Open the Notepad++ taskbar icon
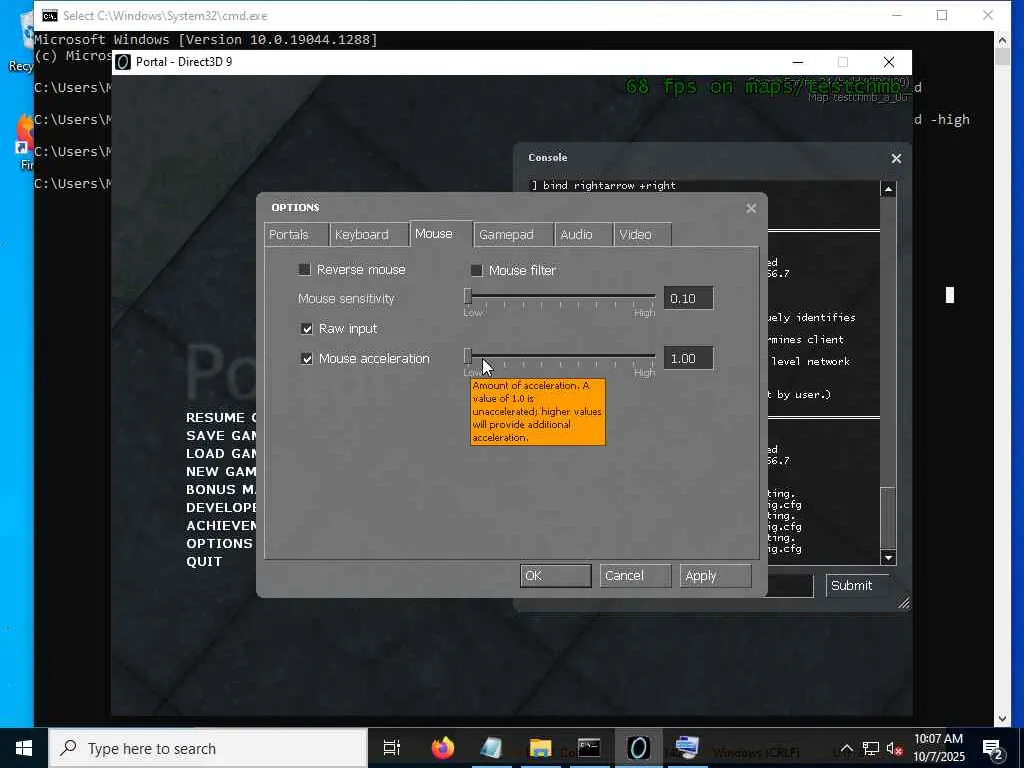 [491, 748]
